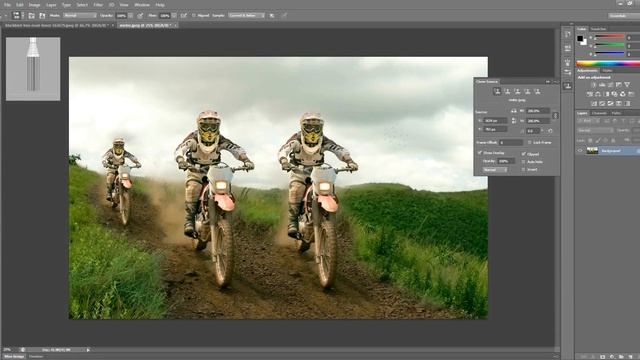This screenshot has width=640, height=360.
Task: Add a Levels adjustment
Action: [602, 84]
